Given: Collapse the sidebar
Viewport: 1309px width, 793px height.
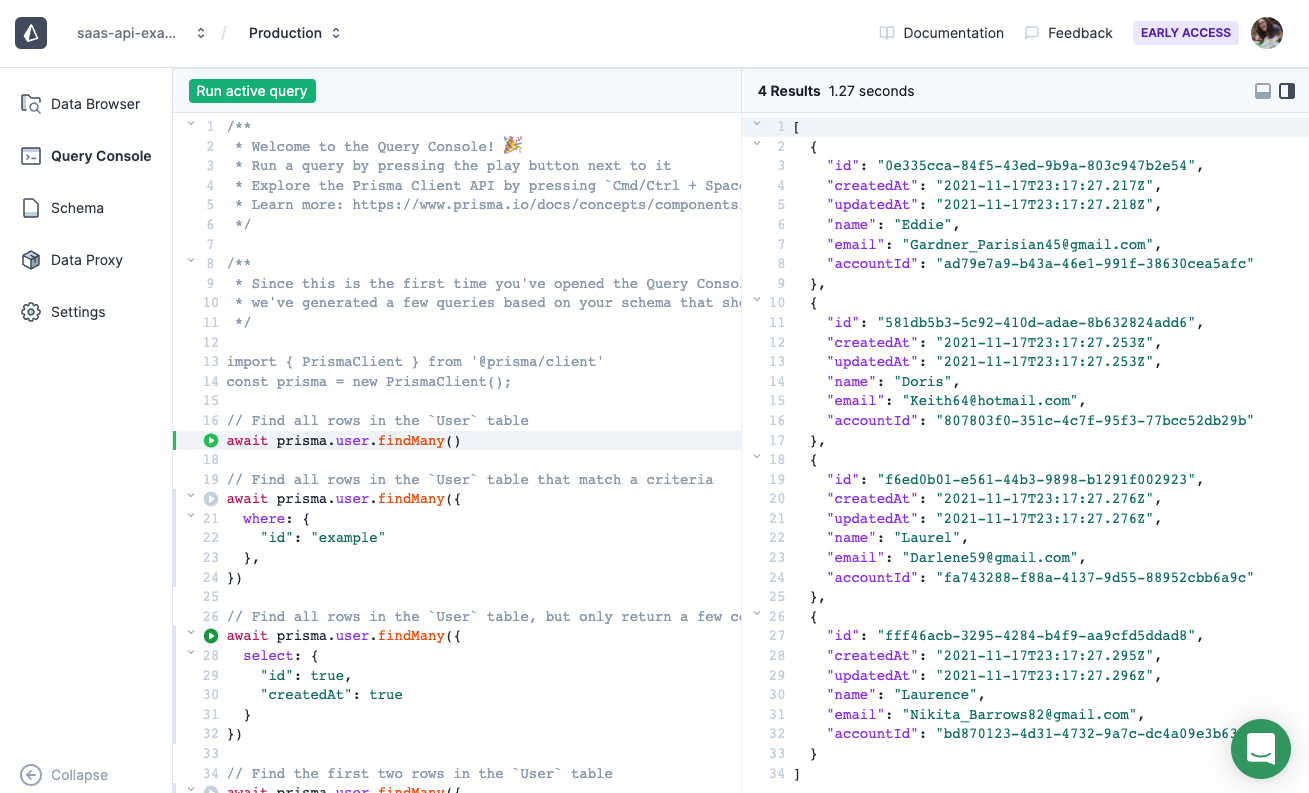Looking at the screenshot, I should pos(65,775).
